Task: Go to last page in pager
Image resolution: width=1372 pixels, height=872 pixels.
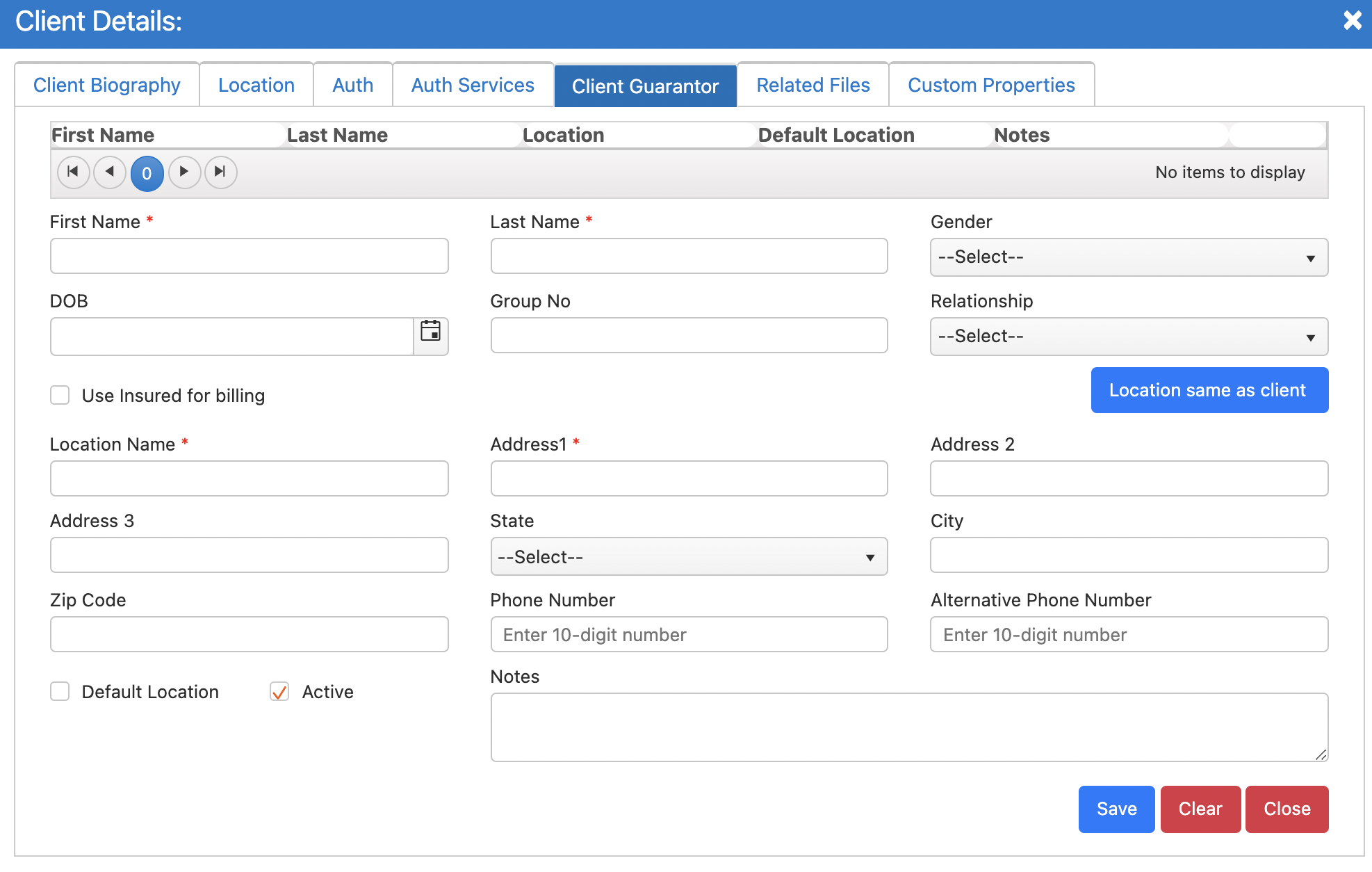Action: click(x=220, y=172)
